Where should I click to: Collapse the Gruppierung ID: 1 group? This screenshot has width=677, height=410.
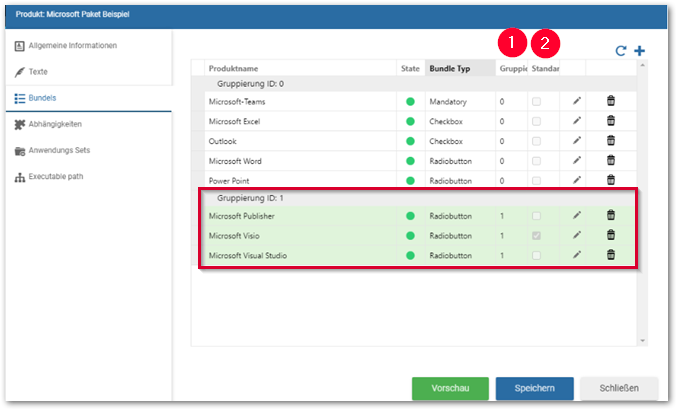pyautogui.click(x=250, y=198)
